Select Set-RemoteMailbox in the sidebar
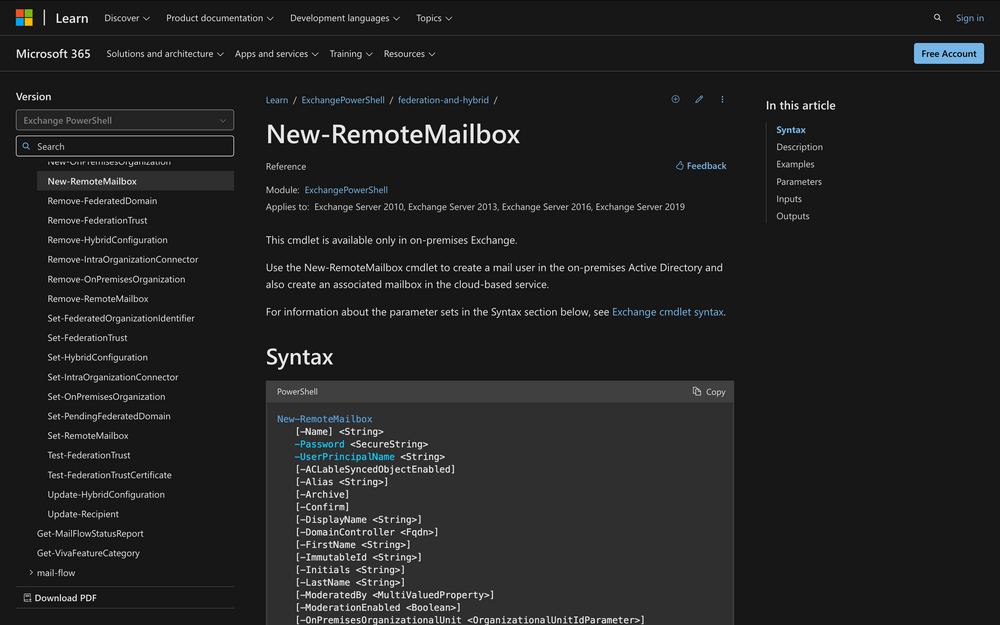The height and width of the screenshot is (625, 1000). (x=87, y=435)
